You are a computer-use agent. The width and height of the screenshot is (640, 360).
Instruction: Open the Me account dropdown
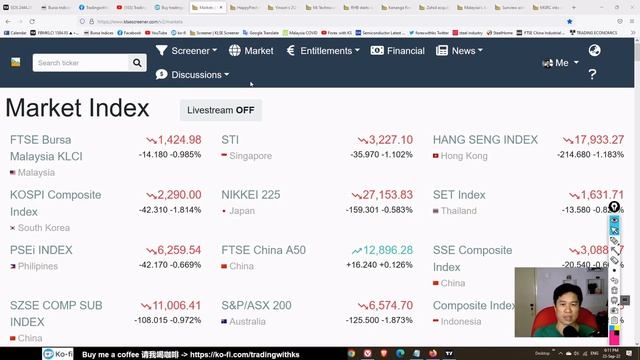pyautogui.click(x=560, y=63)
